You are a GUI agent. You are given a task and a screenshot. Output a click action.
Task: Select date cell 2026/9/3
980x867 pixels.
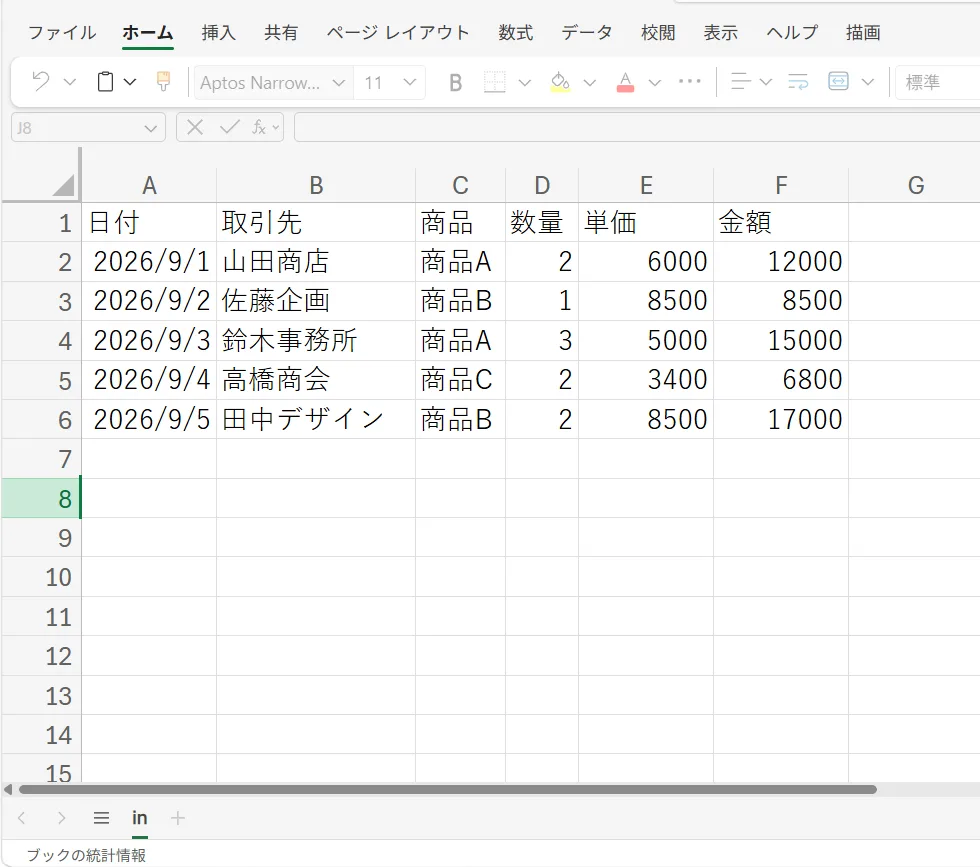click(x=149, y=340)
